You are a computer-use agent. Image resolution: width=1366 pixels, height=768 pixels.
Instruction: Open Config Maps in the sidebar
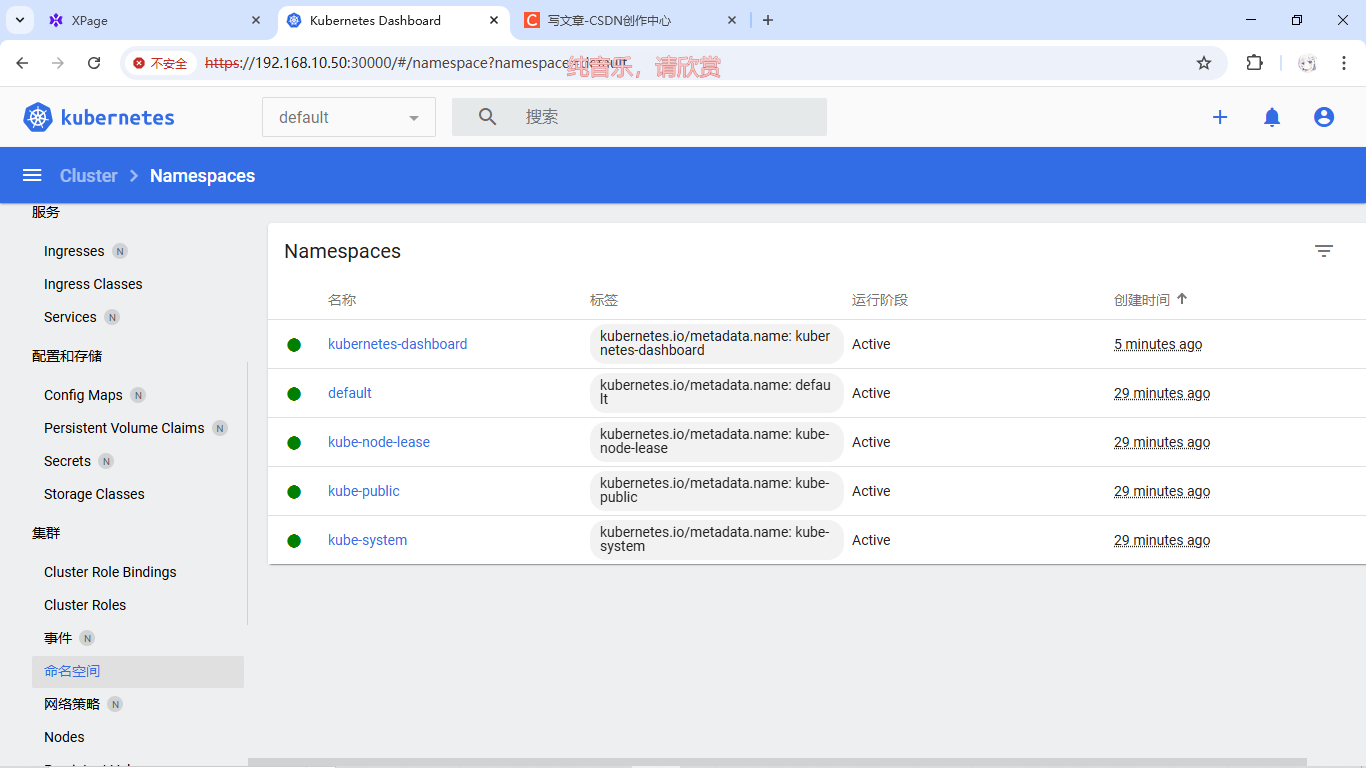[83, 395]
